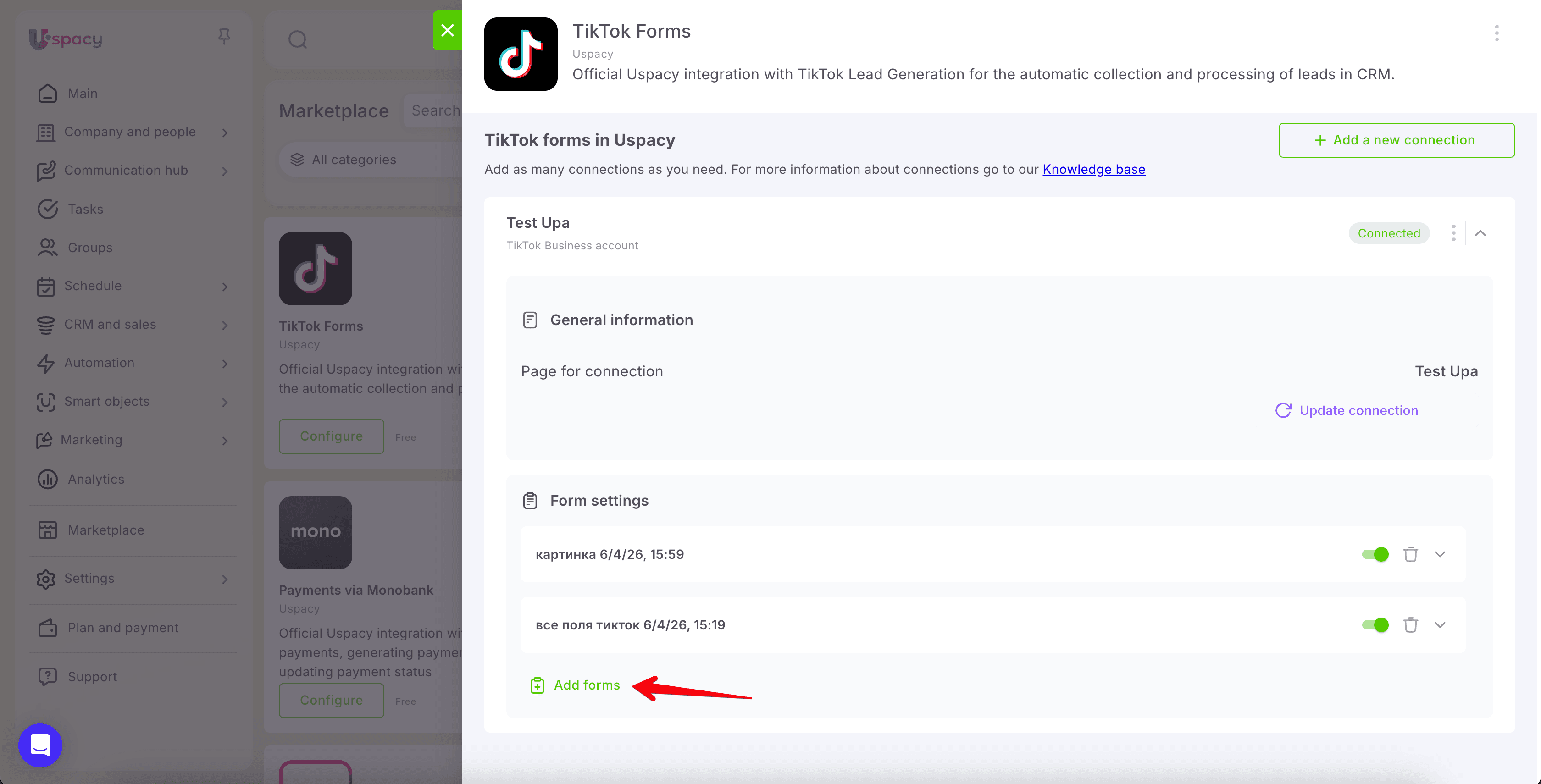Image resolution: width=1541 pixels, height=784 pixels.
Task: Click the Smart objects icon
Action: [46, 402]
